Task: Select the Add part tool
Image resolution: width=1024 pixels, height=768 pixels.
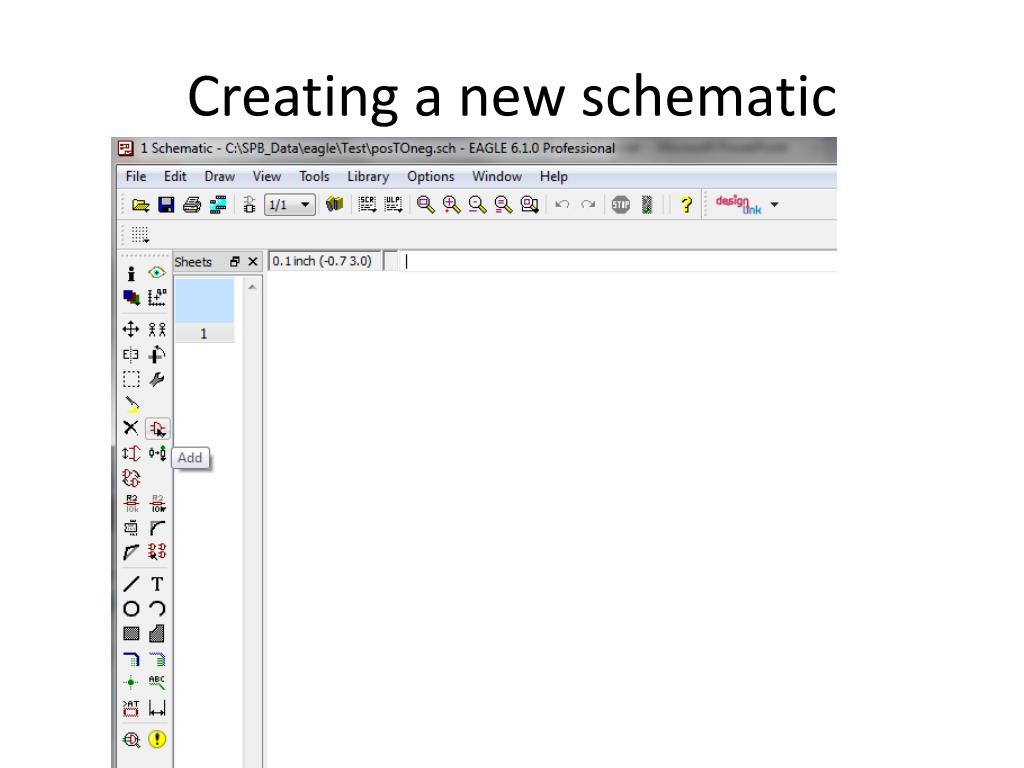Action: click(x=157, y=429)
